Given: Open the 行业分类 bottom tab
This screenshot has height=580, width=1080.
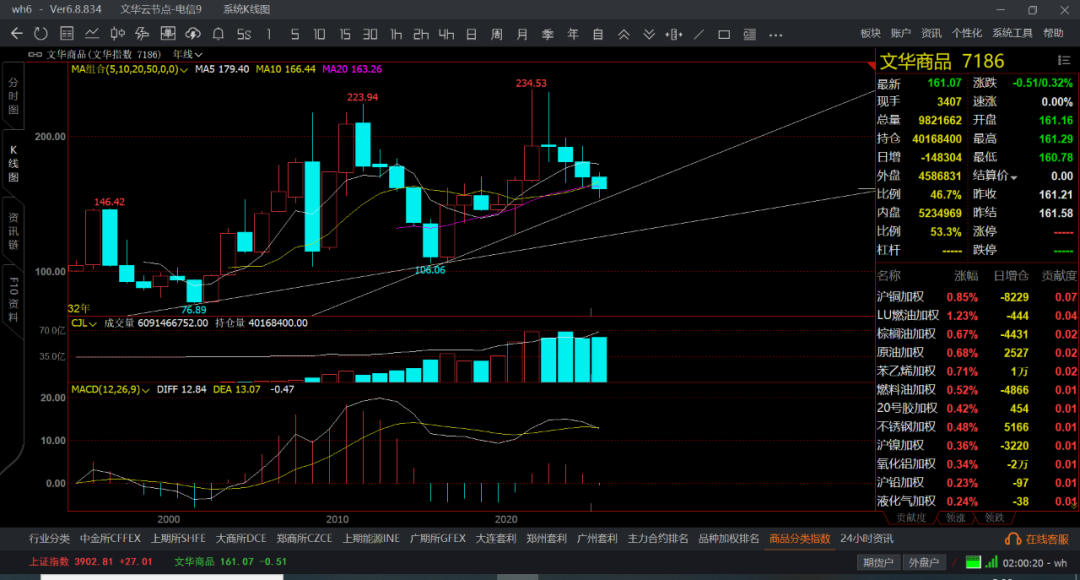Looking at the screenshot, I should [x=50, y=539].
